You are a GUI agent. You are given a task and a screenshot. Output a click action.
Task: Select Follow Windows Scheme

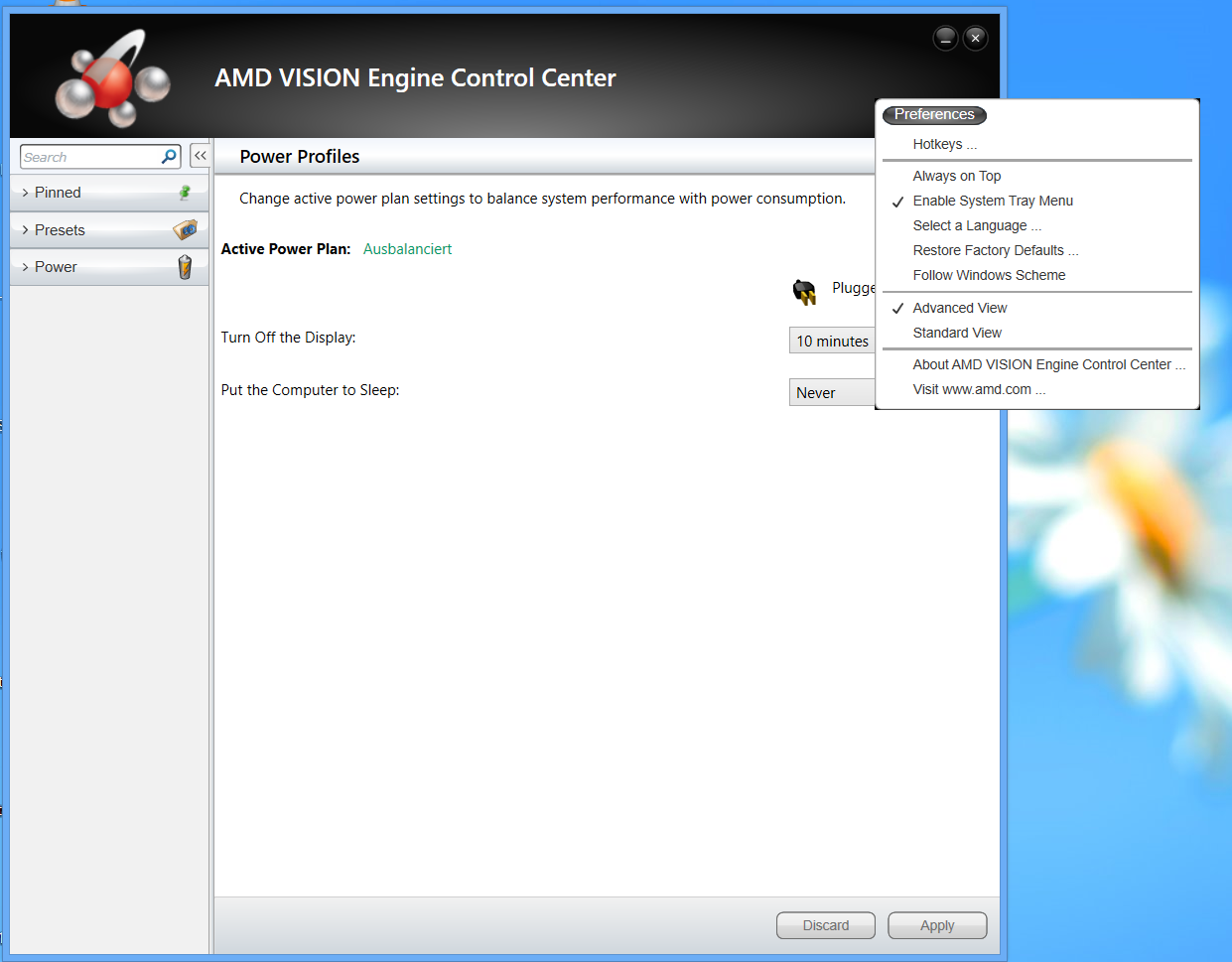(x=989, y=275)
